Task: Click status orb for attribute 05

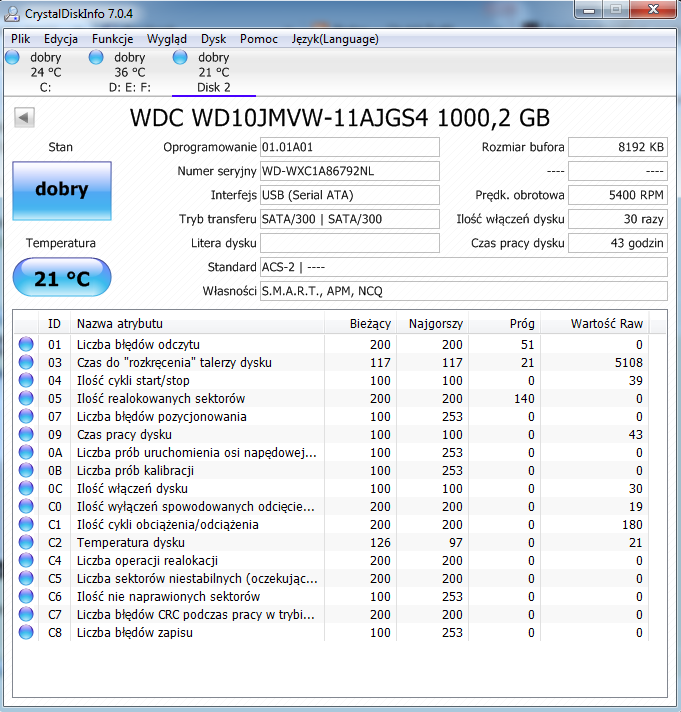Action: tap(26, 398)
